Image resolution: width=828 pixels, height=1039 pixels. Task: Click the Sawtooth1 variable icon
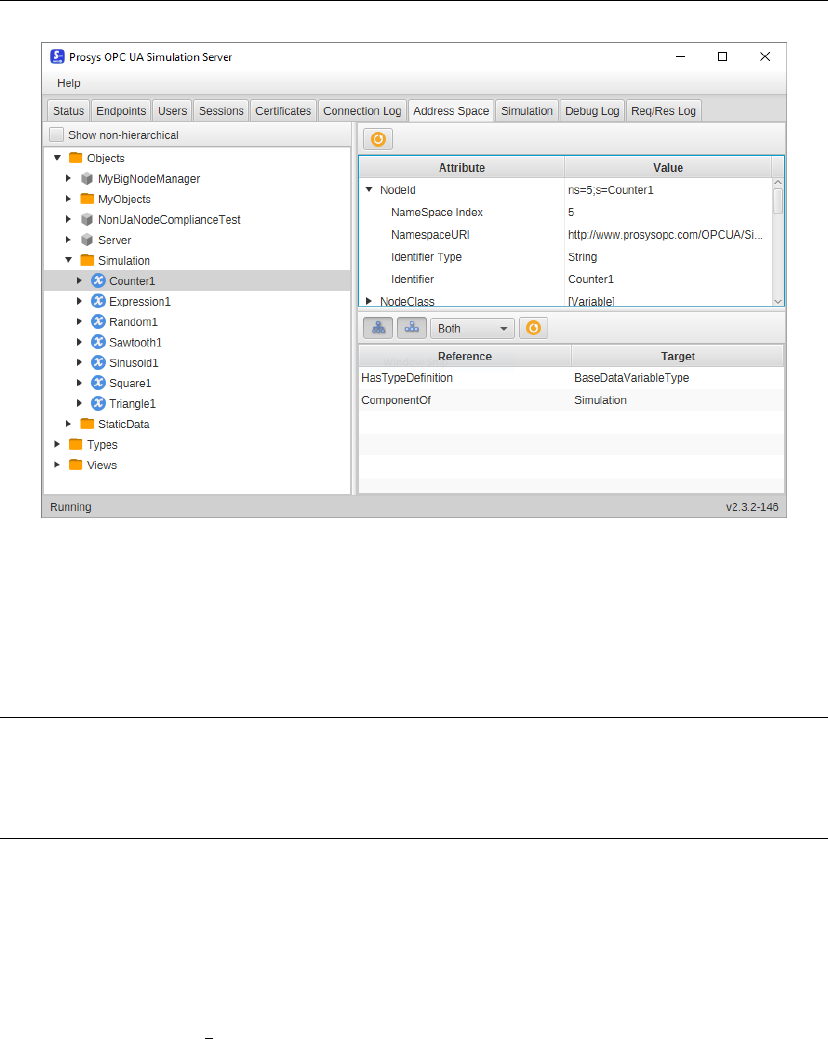tap(98, 342)
